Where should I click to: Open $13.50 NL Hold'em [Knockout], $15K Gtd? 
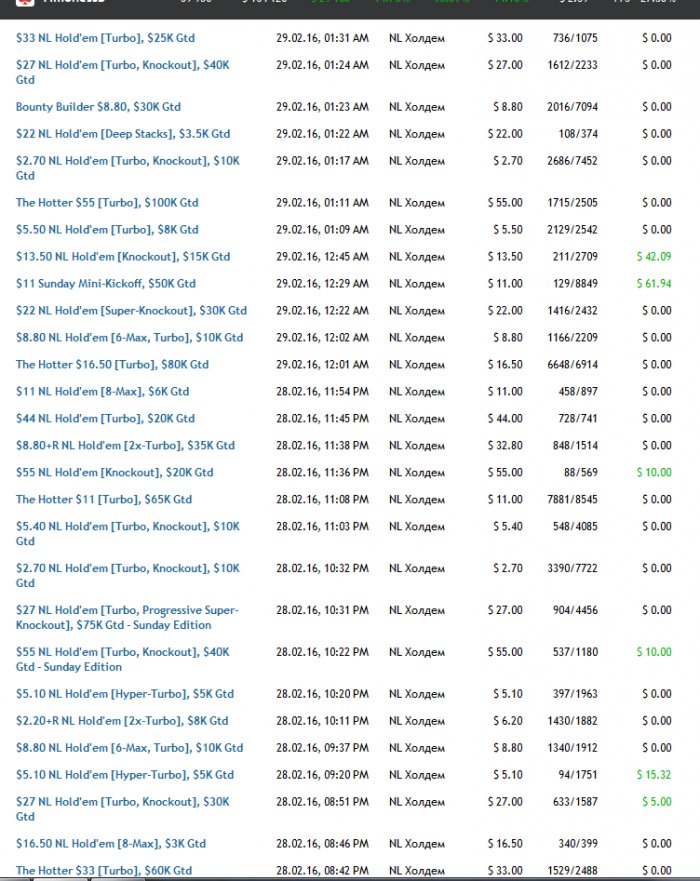(x=122, y=257)
